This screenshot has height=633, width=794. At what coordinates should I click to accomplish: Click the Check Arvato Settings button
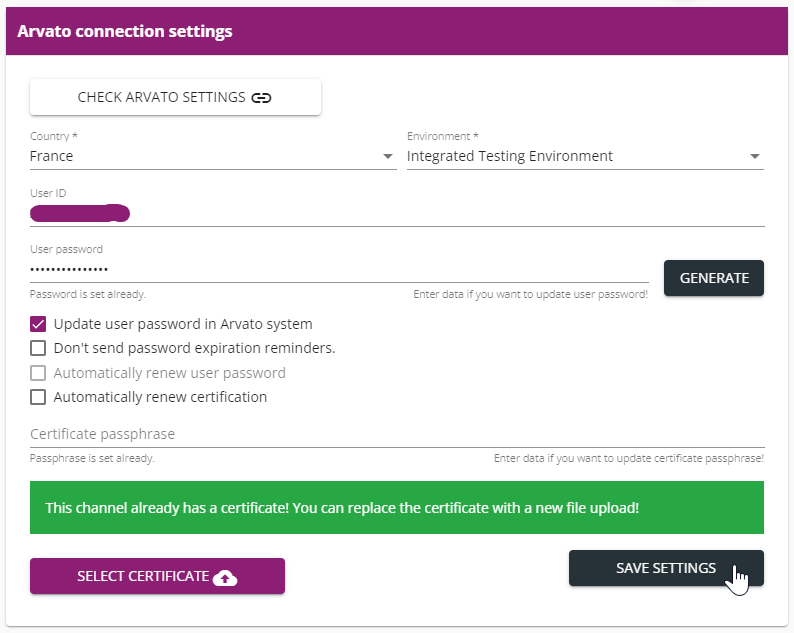[175, 97]
